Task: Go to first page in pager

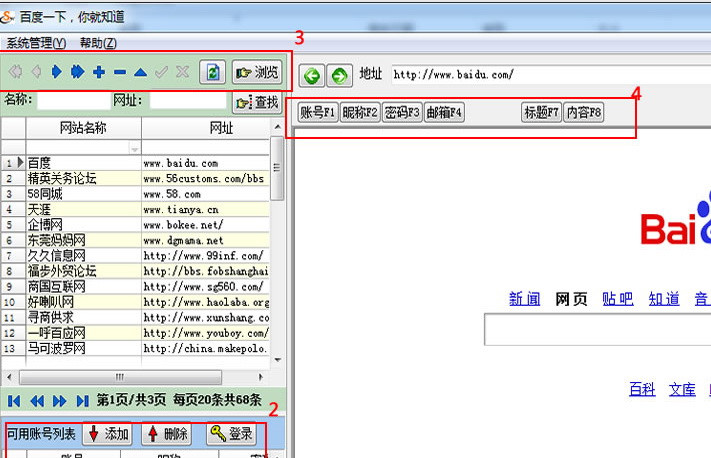Action: [x=14, y=401]
